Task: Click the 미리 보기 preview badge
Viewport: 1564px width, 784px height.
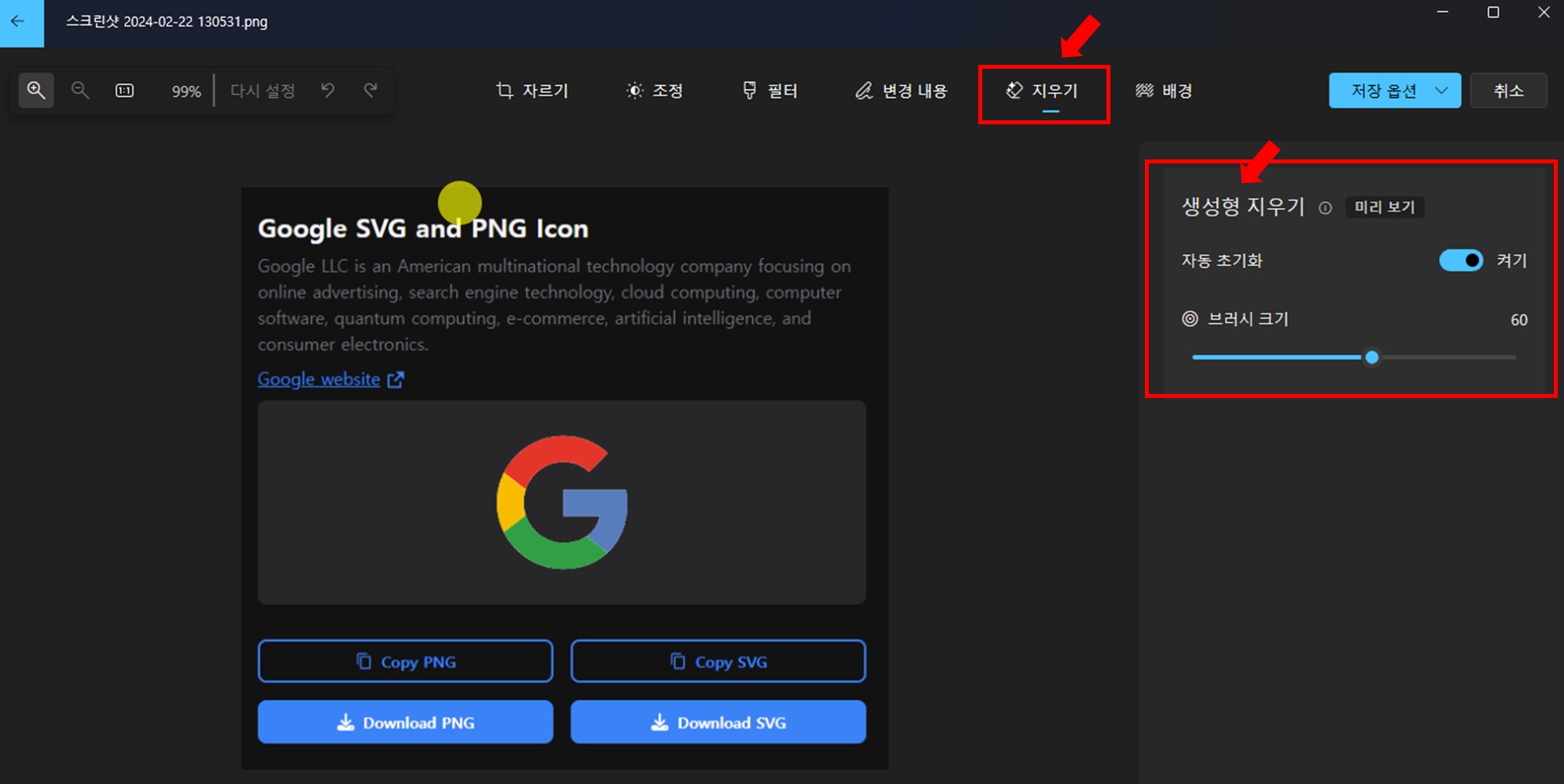Action: [1385, 207]
